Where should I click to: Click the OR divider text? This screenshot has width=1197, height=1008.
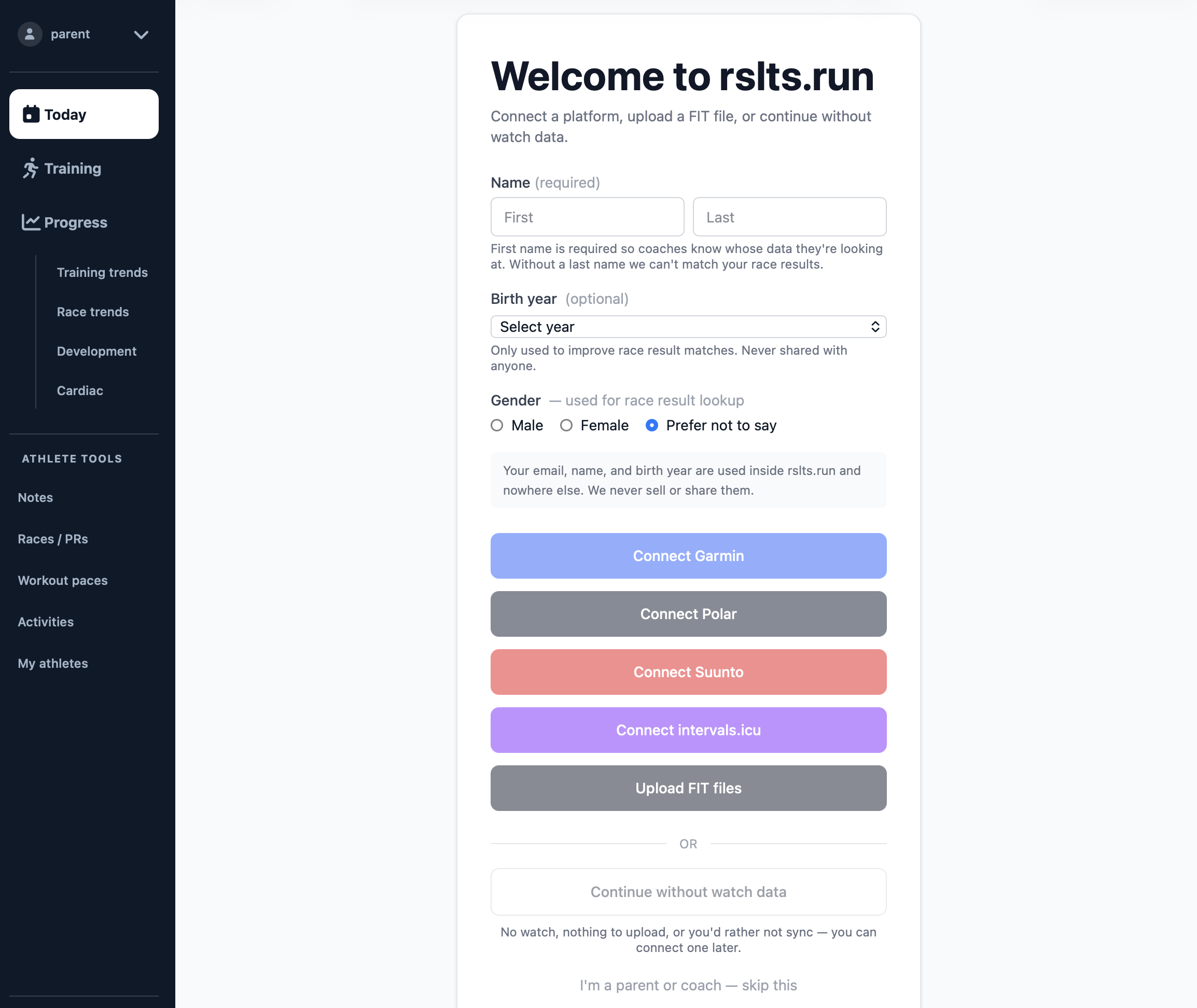(688, 844)
